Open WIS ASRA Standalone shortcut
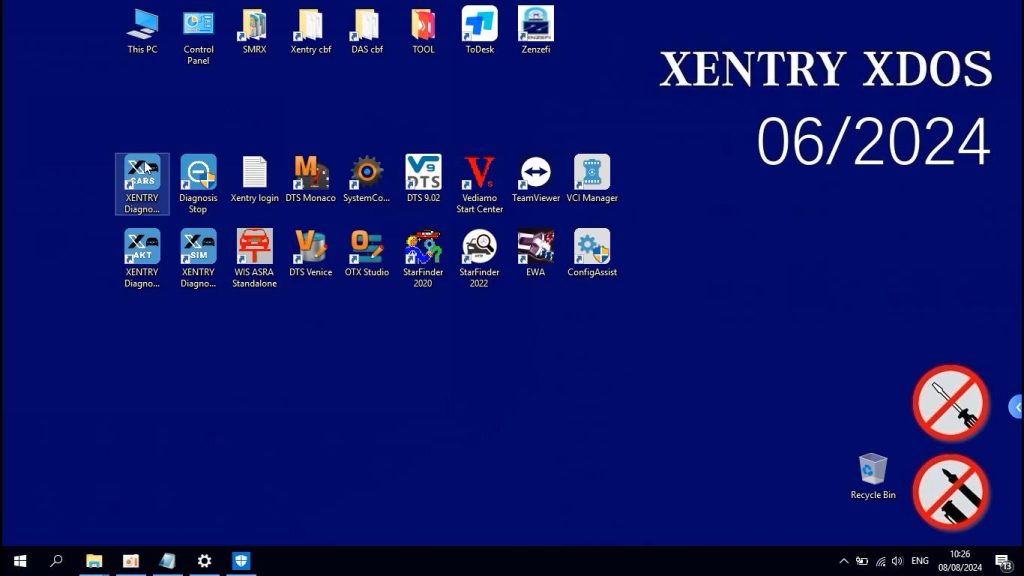The width and height of the screenshot is (1024, 576). (x=254, y=259)
